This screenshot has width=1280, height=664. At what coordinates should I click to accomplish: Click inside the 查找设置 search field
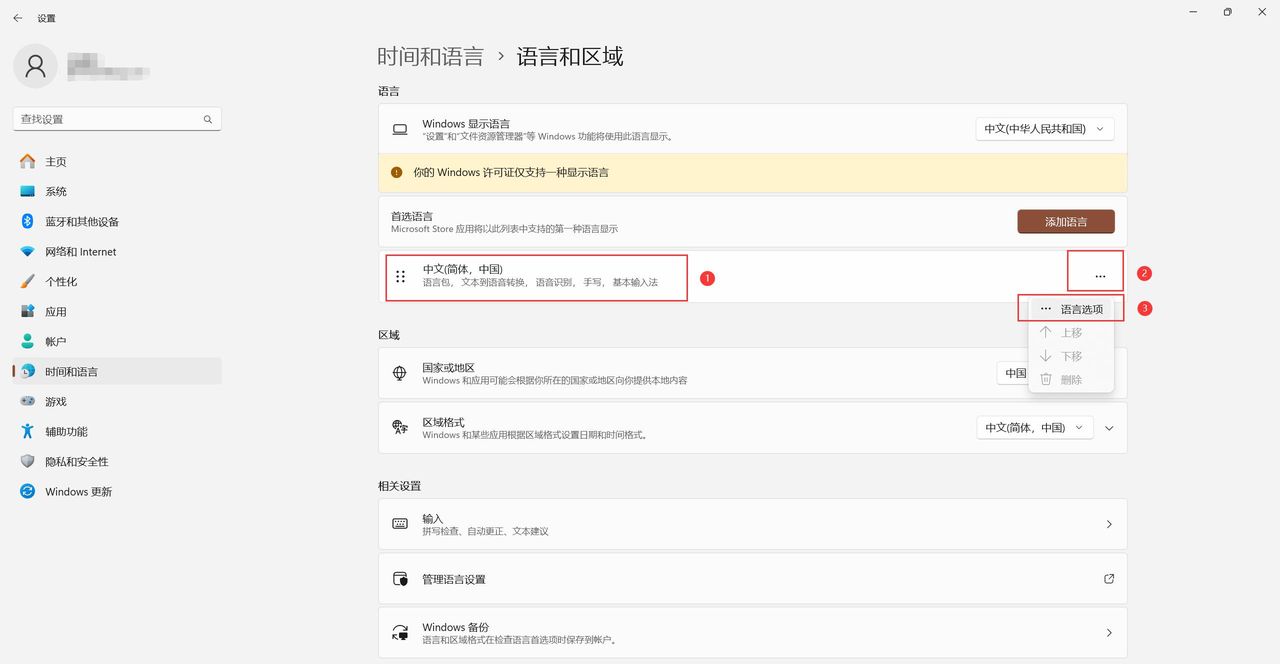(x=110, y=118)
